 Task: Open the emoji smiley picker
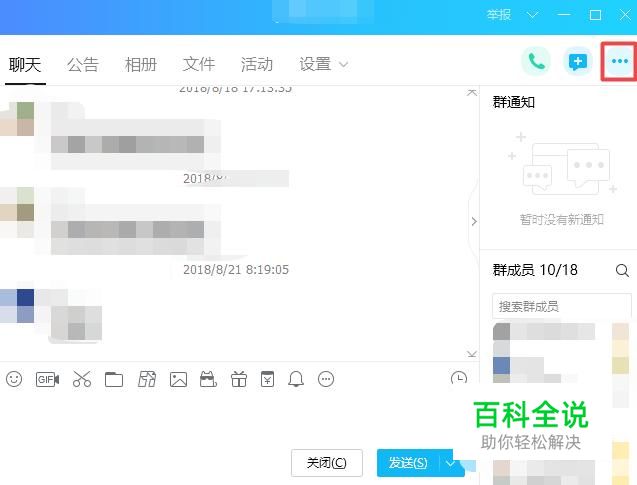pos(14,379)
